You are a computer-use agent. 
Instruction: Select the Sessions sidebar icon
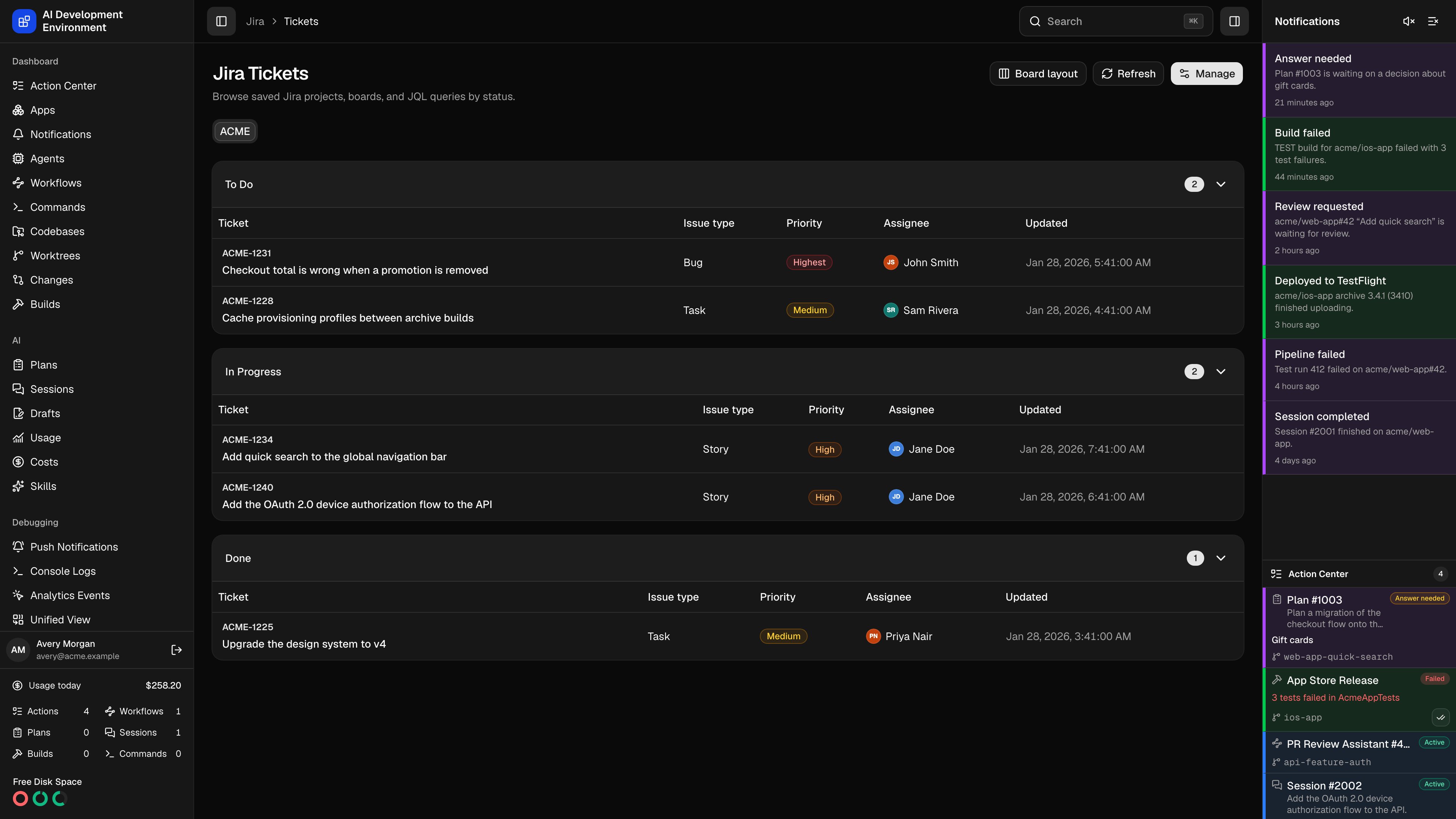18,389
